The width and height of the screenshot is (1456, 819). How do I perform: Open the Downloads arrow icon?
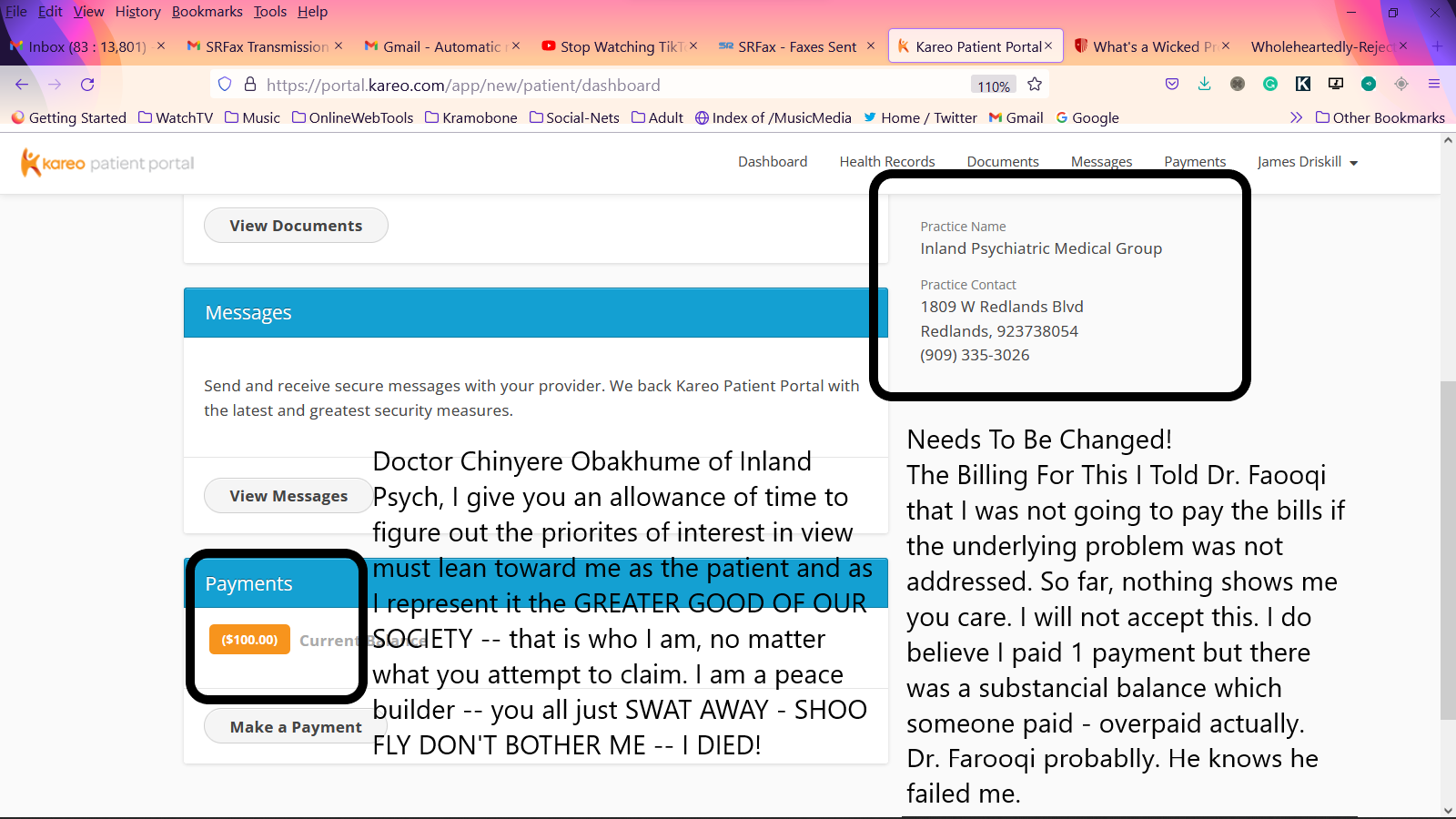pyautogui.click(x=1204, y=84)
